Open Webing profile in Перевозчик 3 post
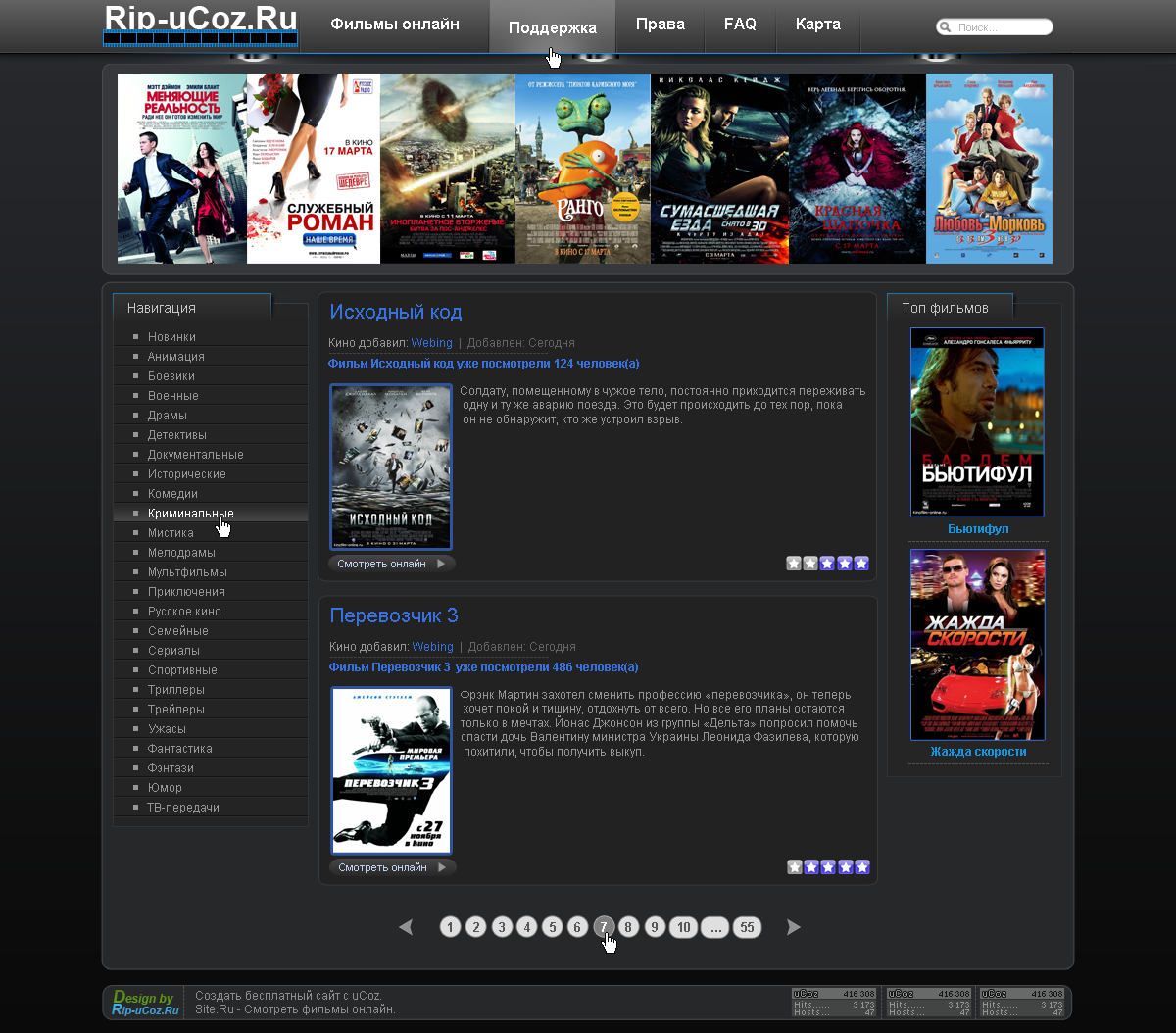 point(432,647)
